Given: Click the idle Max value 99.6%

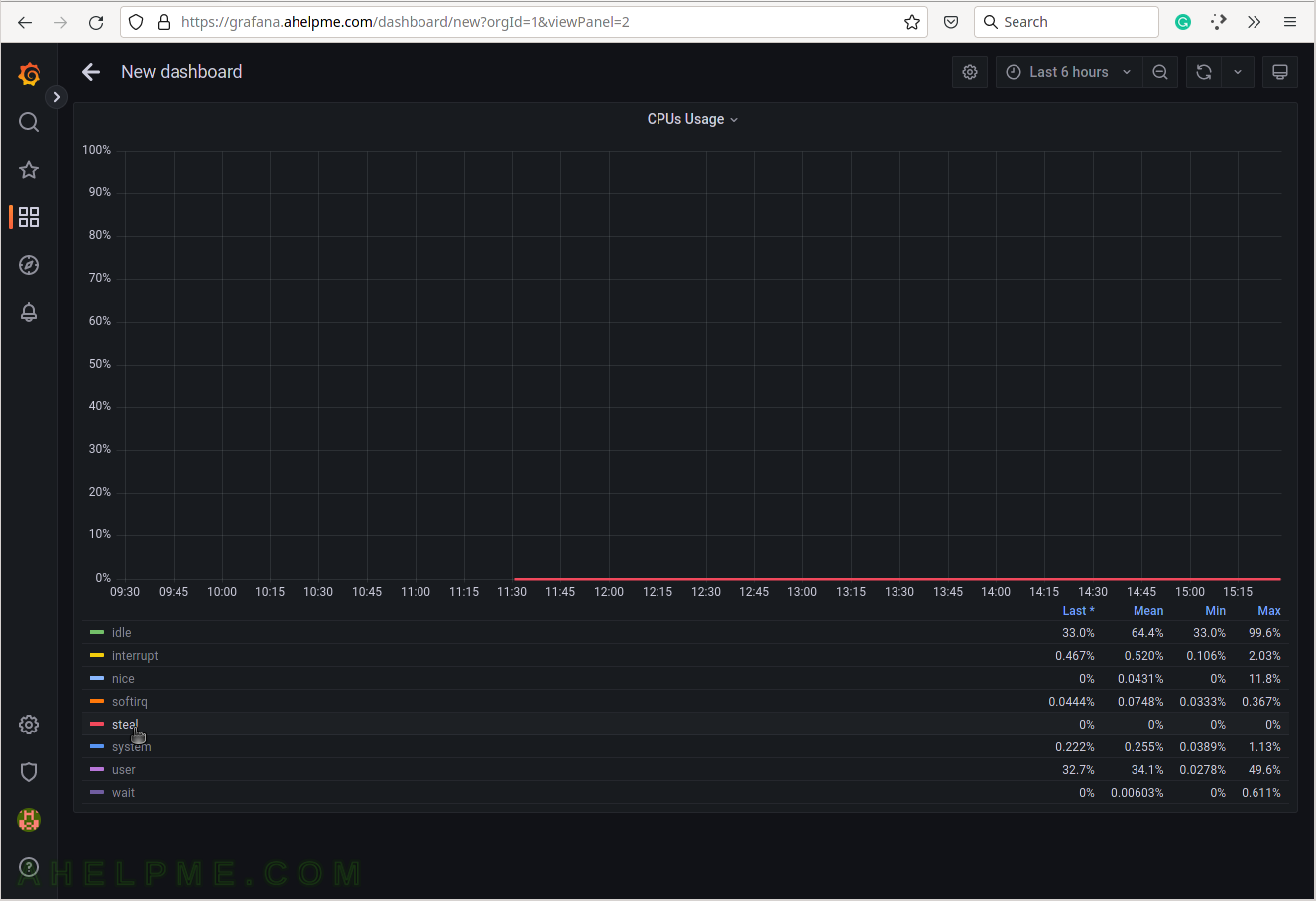Looking at the screenshot, I should pos(1264,633).
